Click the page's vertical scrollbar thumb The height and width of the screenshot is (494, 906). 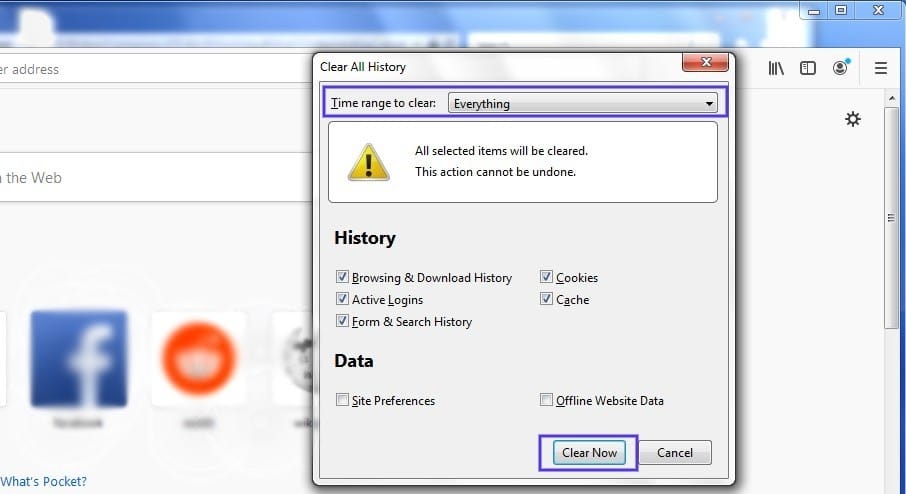tap(891, 220)
